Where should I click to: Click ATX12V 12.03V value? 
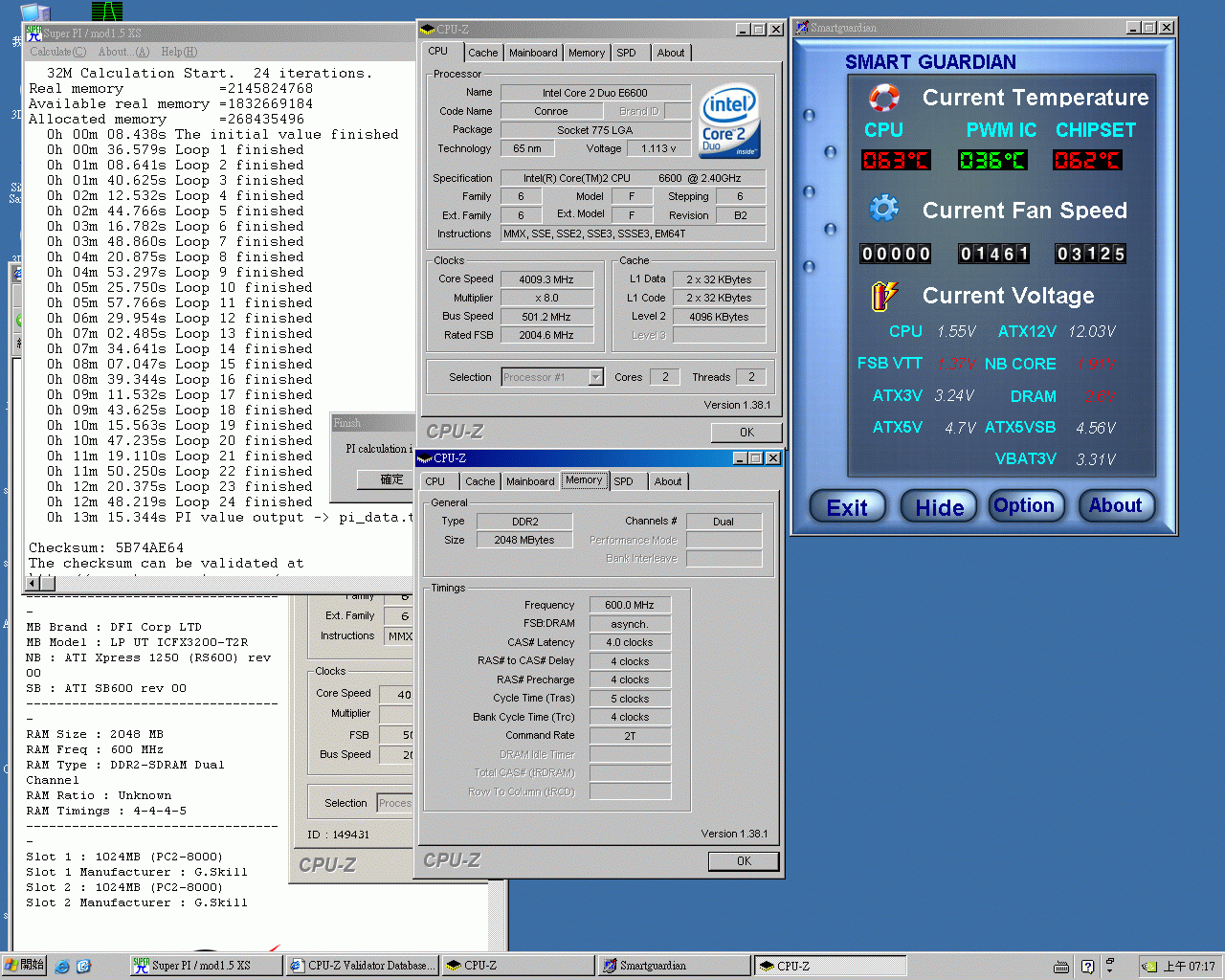click(1092, 331)
